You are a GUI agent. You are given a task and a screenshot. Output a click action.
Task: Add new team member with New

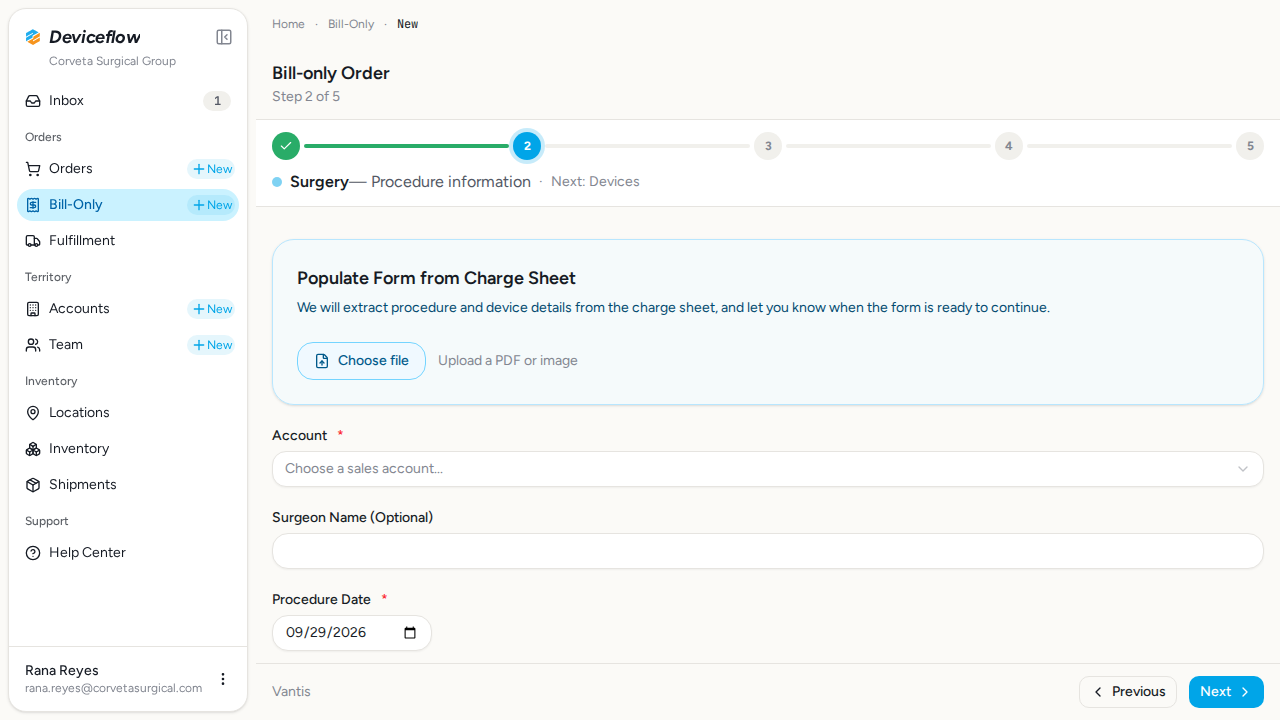[212, 345]
